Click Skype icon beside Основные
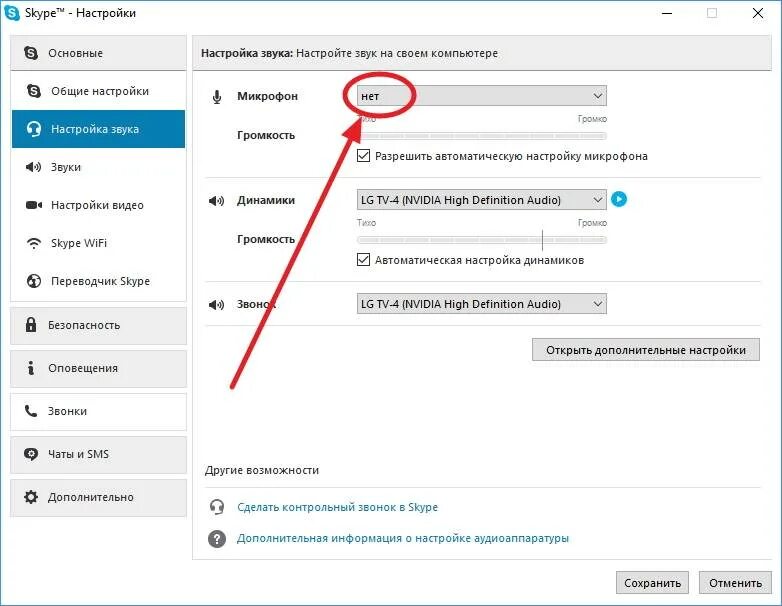The height and width of the screenshot is (606, 782). point(31,53)
